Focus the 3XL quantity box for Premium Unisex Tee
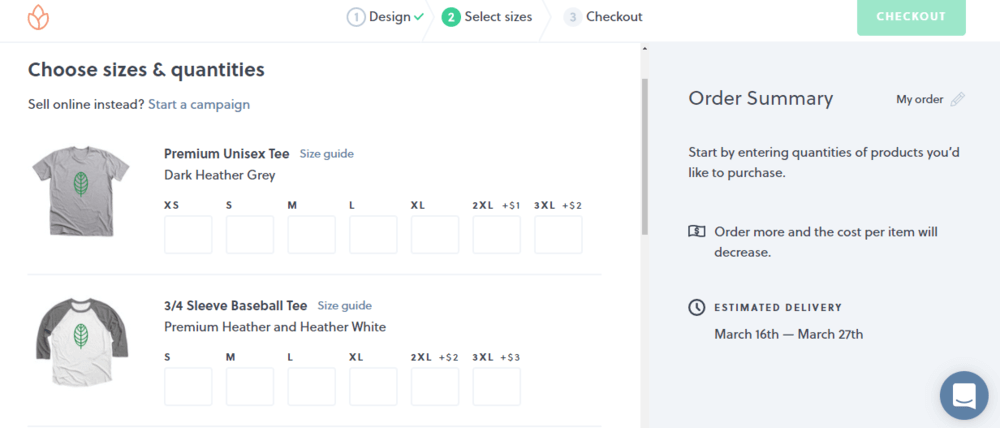 (558, 235)
